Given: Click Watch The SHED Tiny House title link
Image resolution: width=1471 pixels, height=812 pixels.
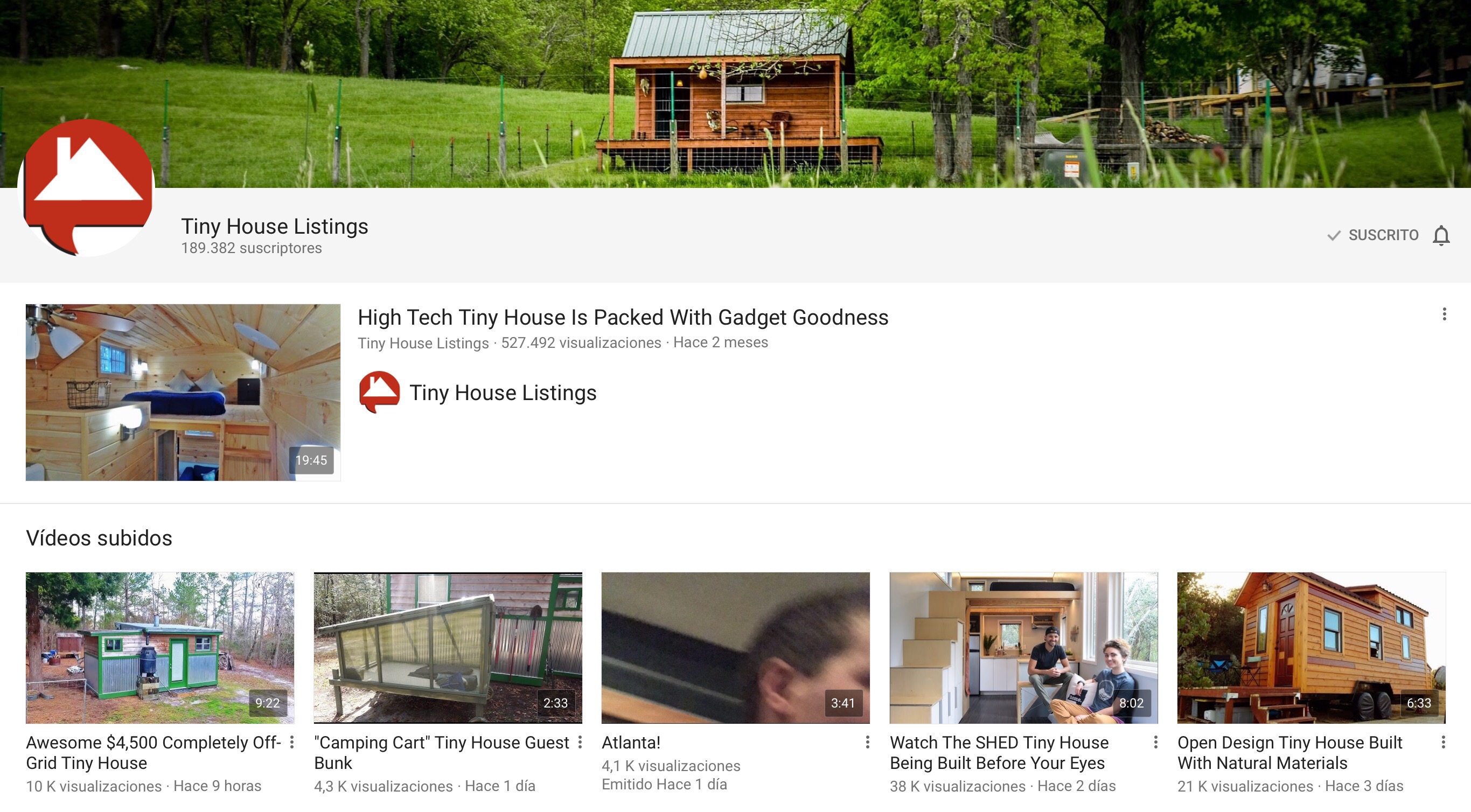Looking at the screenshot, I should tap(999, 753).
